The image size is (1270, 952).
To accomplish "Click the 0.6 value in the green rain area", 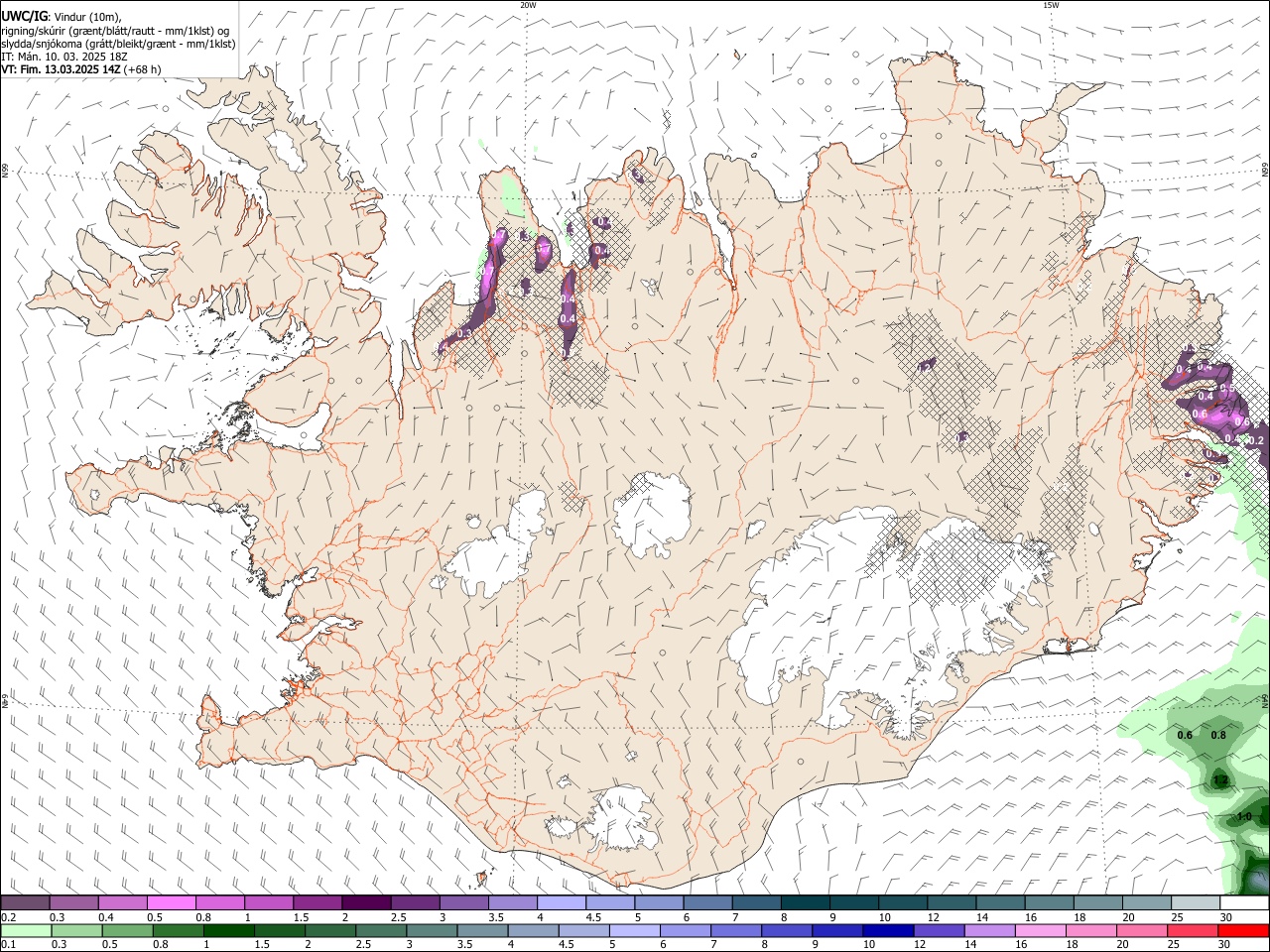I will (1185, 735).
